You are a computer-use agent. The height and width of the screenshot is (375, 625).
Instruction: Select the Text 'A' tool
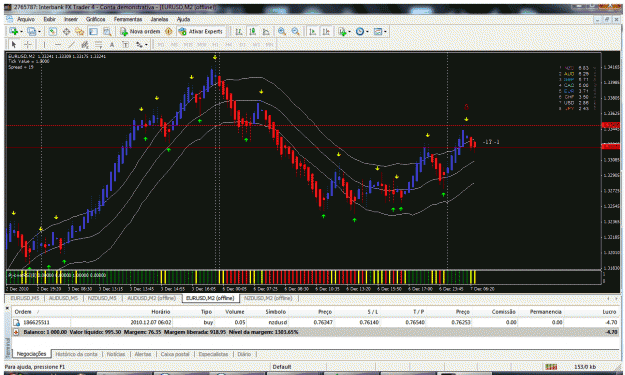click(112, 44)
